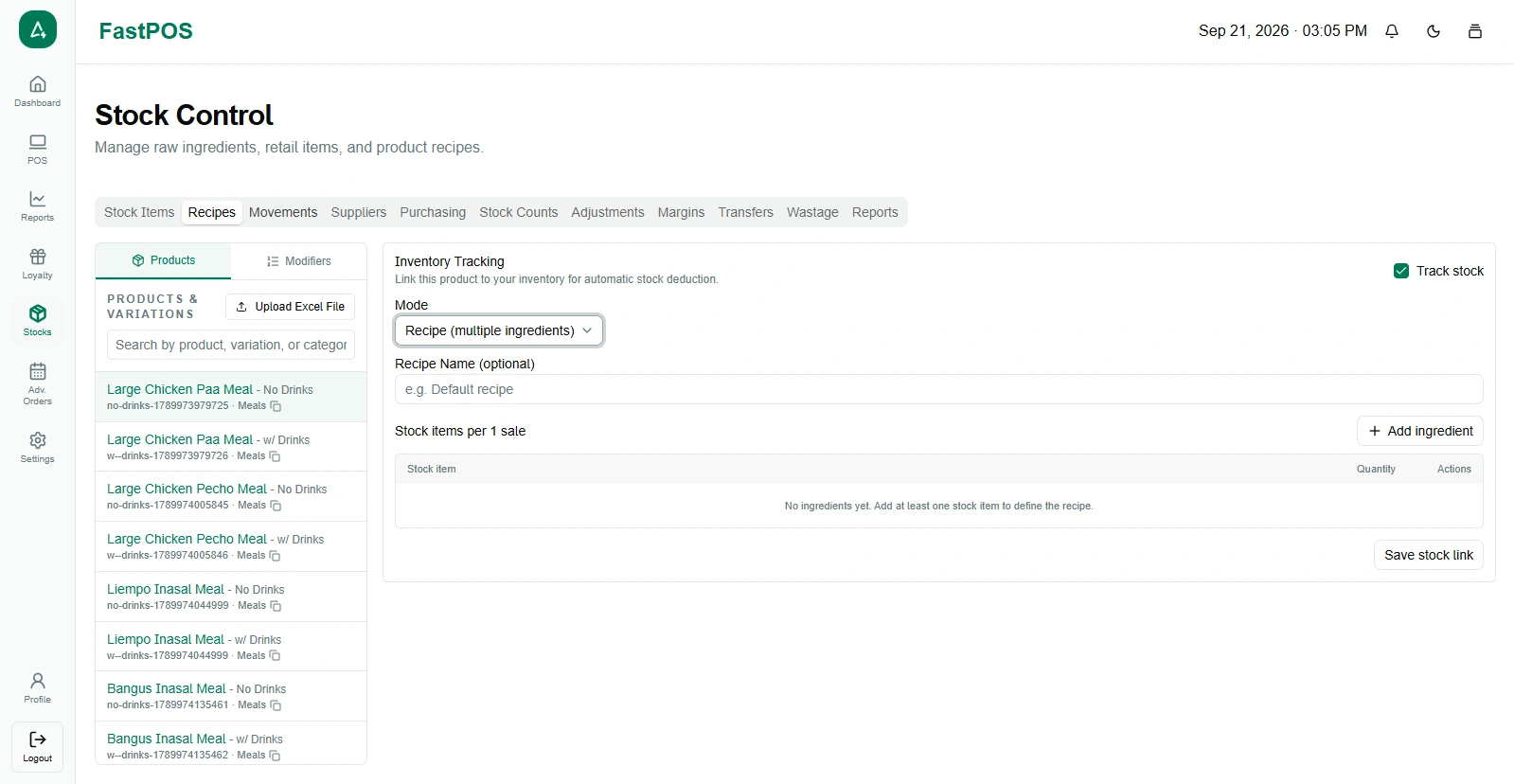The image size is (1514, 784).
Task: Copy ID of Large Chicken Pecho w/ Drinks
Action: click(275, 556)
